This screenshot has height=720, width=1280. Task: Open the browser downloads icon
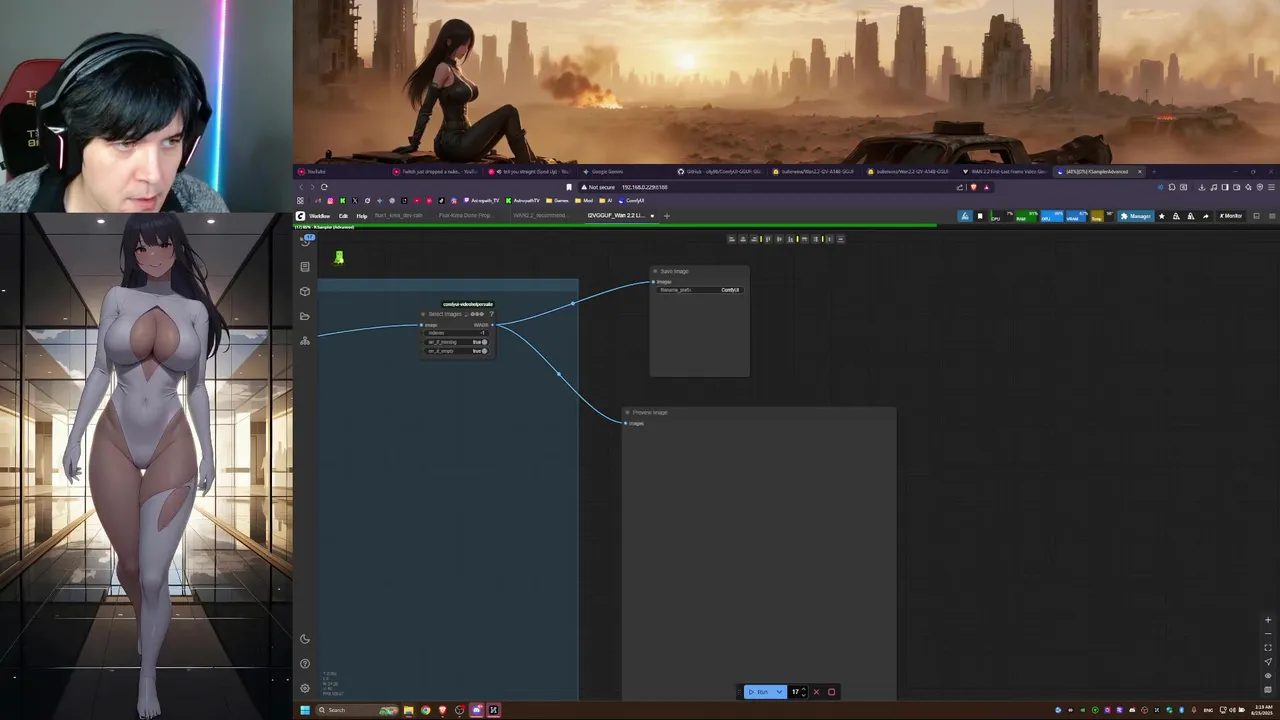(1201, 187)
